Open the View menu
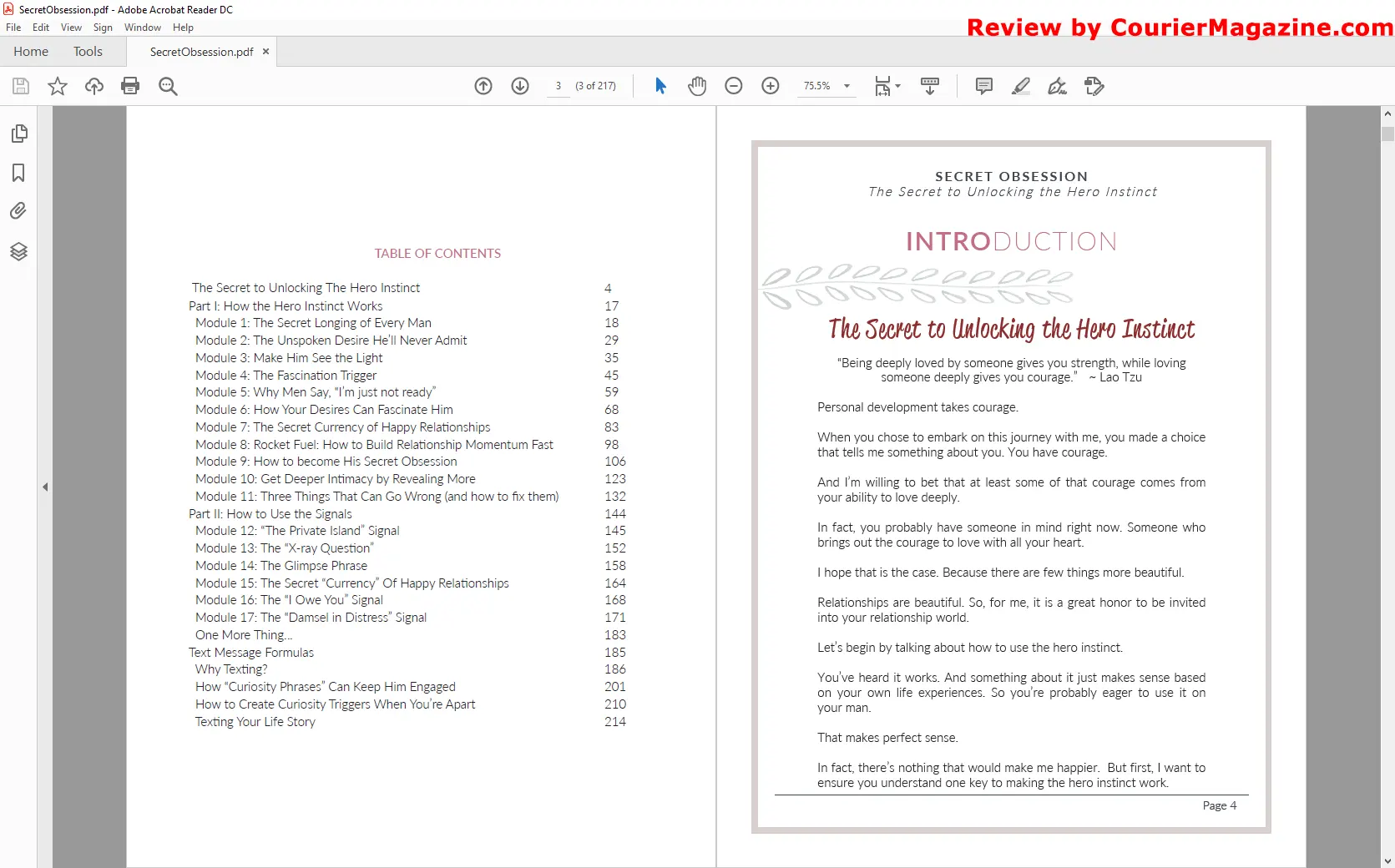Viewport: 1395px width, 868px height. [x=71, y=28]
